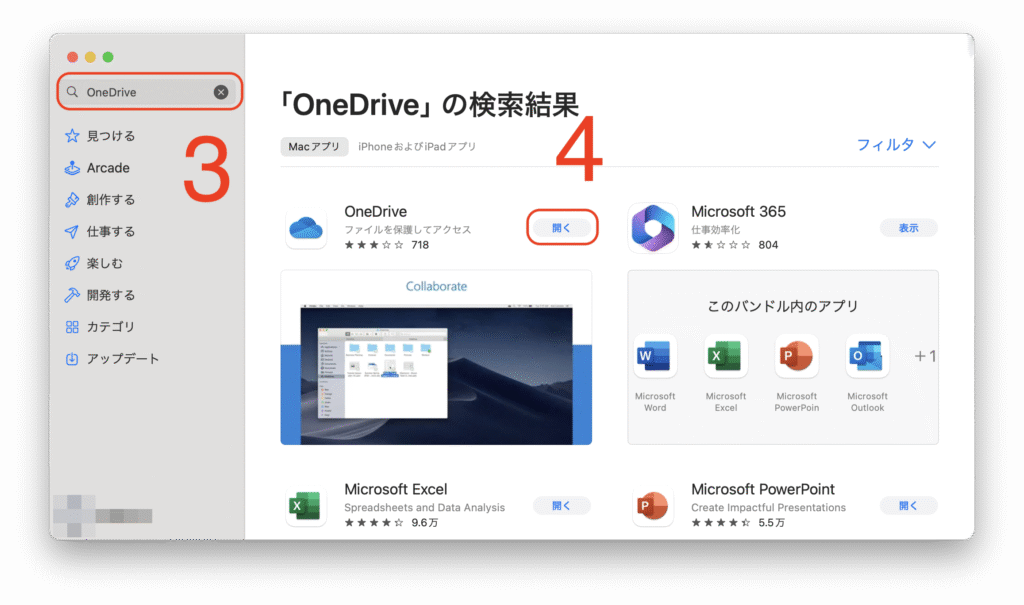Open Microsoft Excel with 開く button
The width and height of the screenshot is (1024, 605).
coord(562,505)
